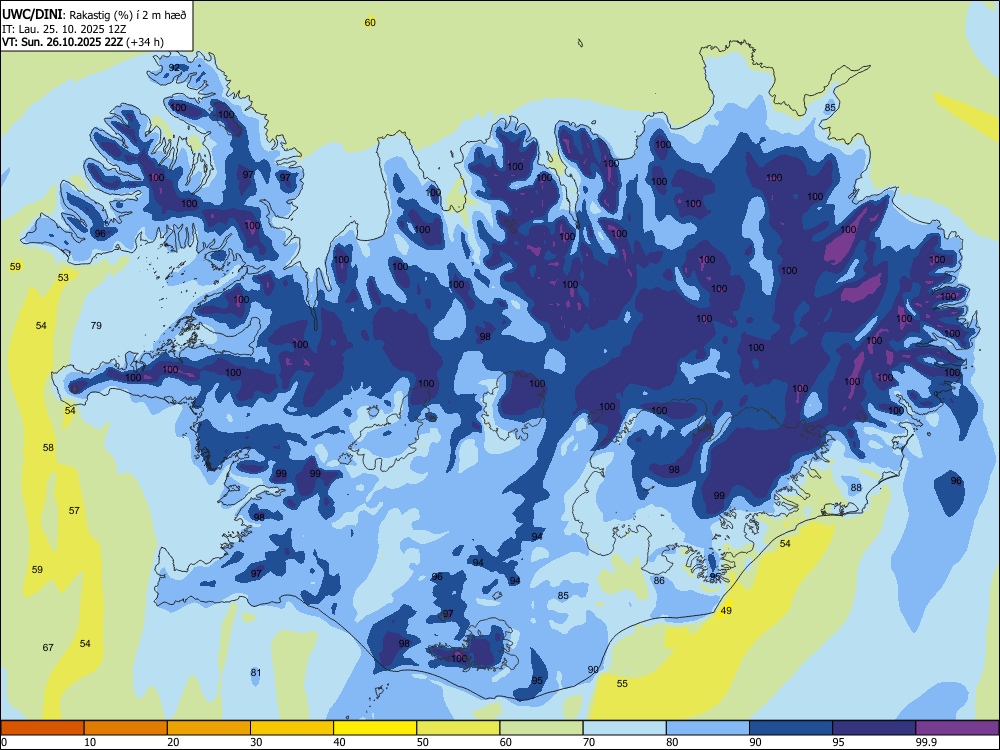
Task: Click the map value '86' near Vatnajökull's south edge
Action: coord(659,580)
